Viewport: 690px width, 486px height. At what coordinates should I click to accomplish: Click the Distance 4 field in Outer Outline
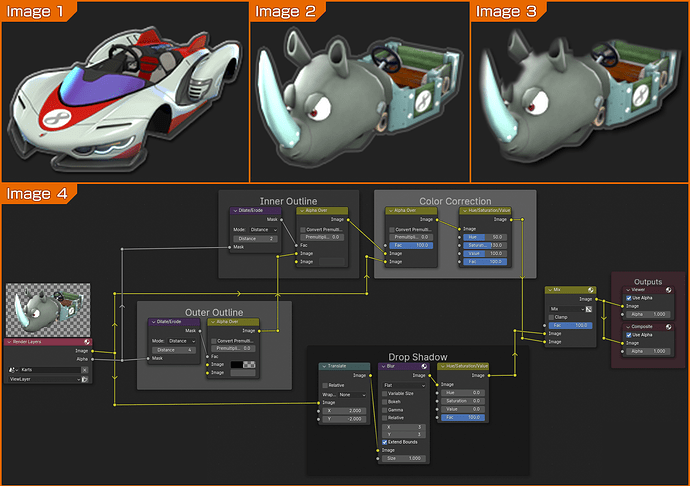point(174,350)
